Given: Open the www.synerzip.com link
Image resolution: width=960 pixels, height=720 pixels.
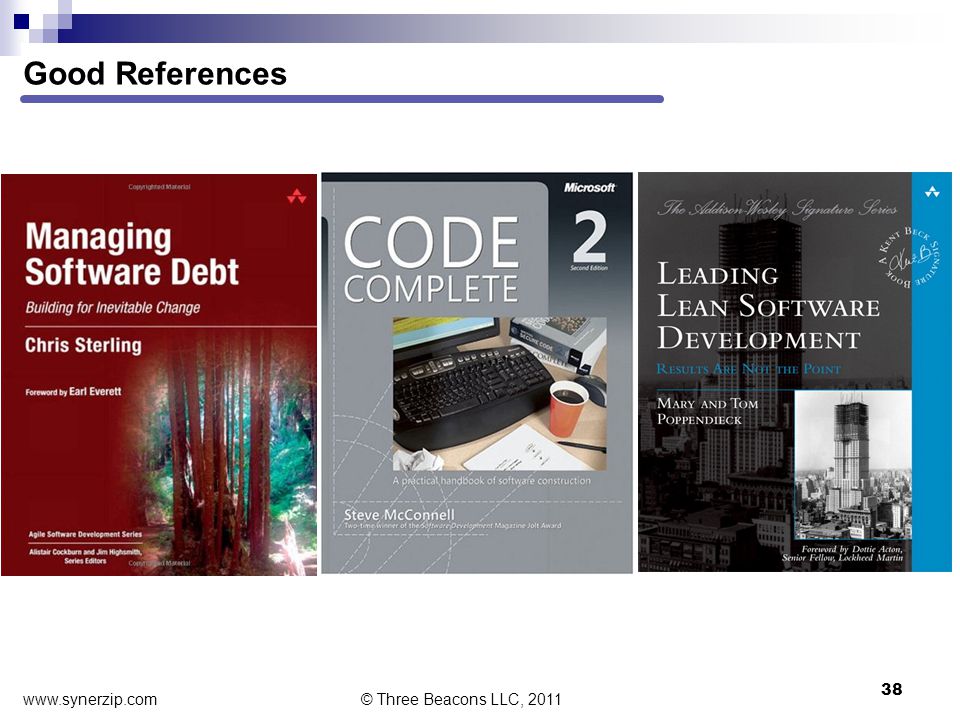Looking at the screenshot, I should pyautogui.click(x=90, y=699).
